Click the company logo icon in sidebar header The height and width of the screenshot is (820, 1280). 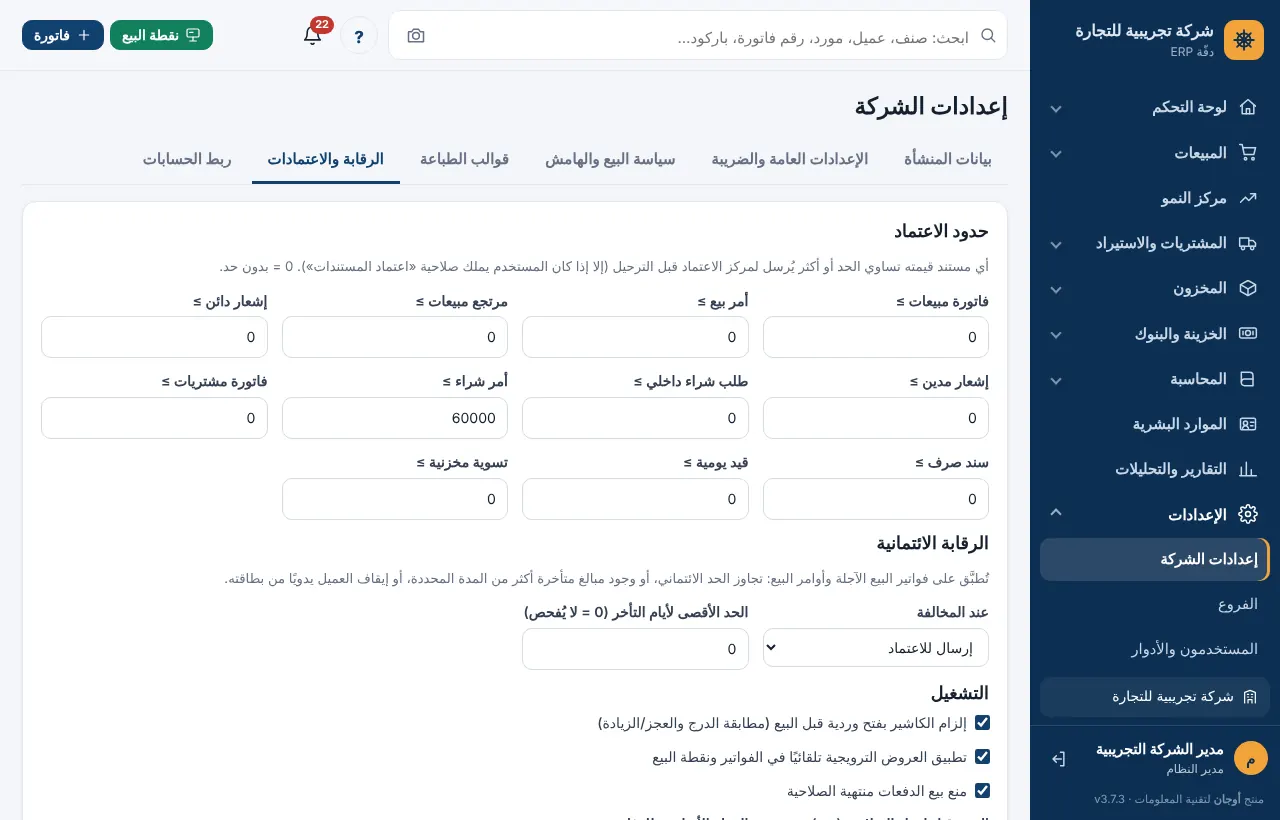(x=1244, y=40)
